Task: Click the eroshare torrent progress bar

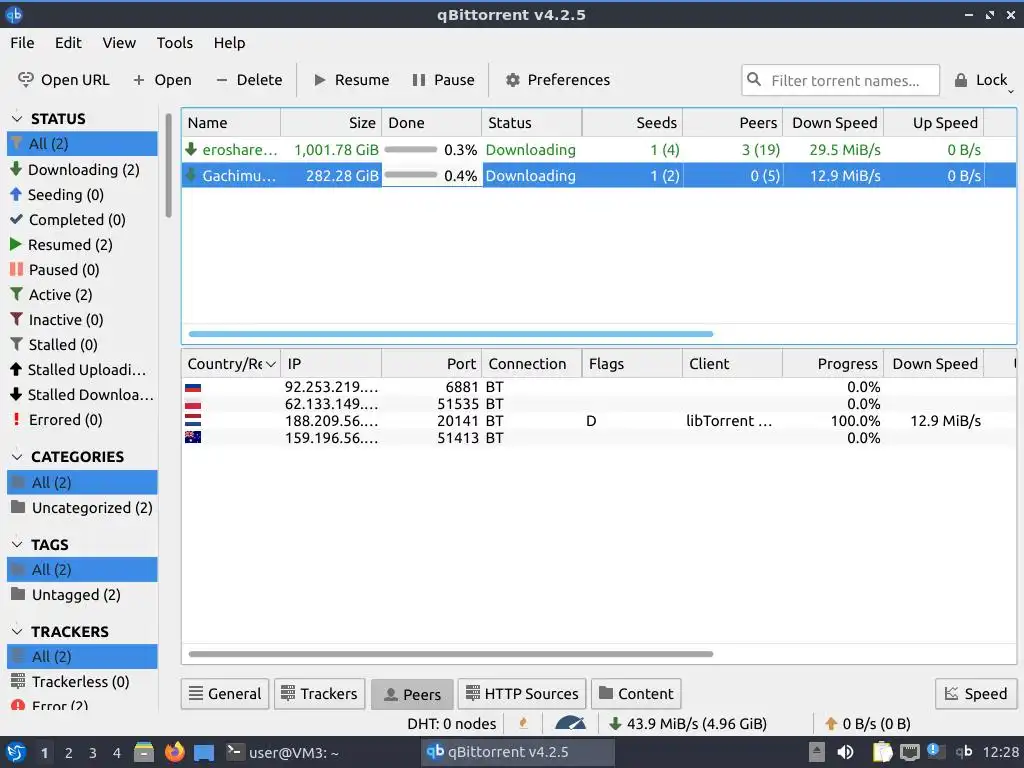Action: click(x=411, y=150)
